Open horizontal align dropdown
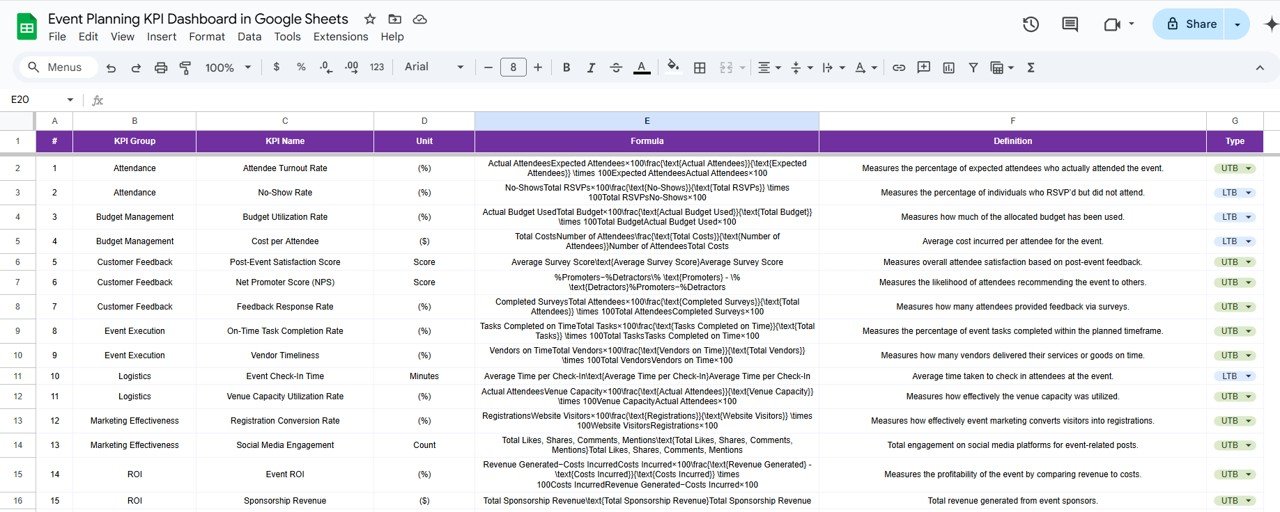This screenshot has height=512, width=1280. [x=769, y=67]
